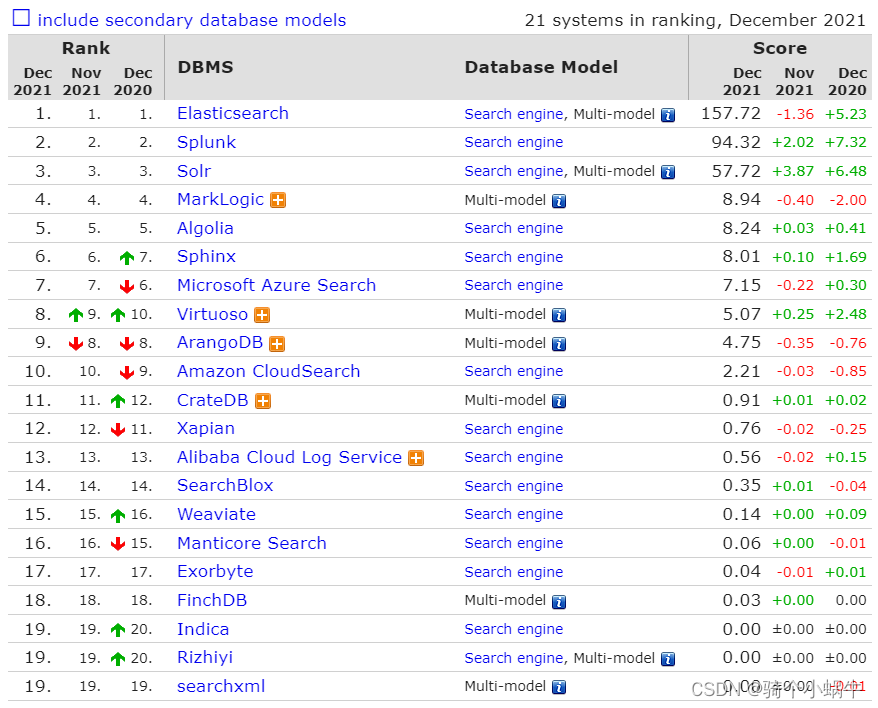Open the CrateDB DBMS link
Image resolution: width=878 pixels, height=708 pixels.
(213, 400)
